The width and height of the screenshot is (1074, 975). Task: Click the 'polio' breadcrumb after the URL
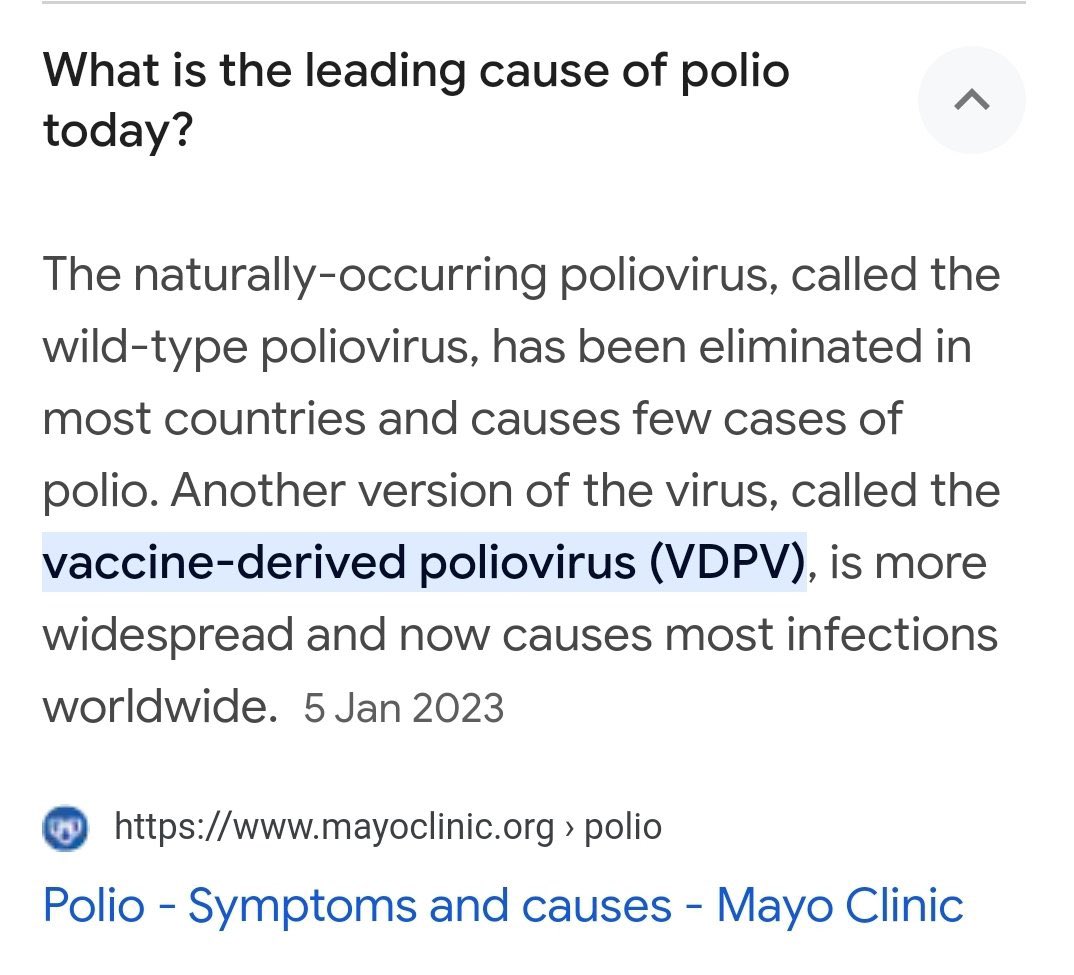coord(622,827)
